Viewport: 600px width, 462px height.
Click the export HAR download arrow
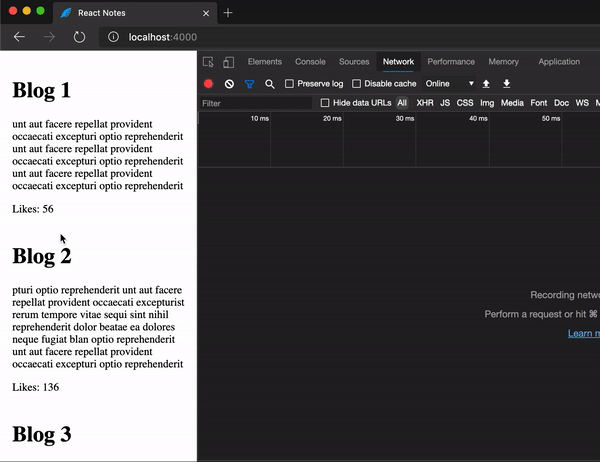pos(506,84)
